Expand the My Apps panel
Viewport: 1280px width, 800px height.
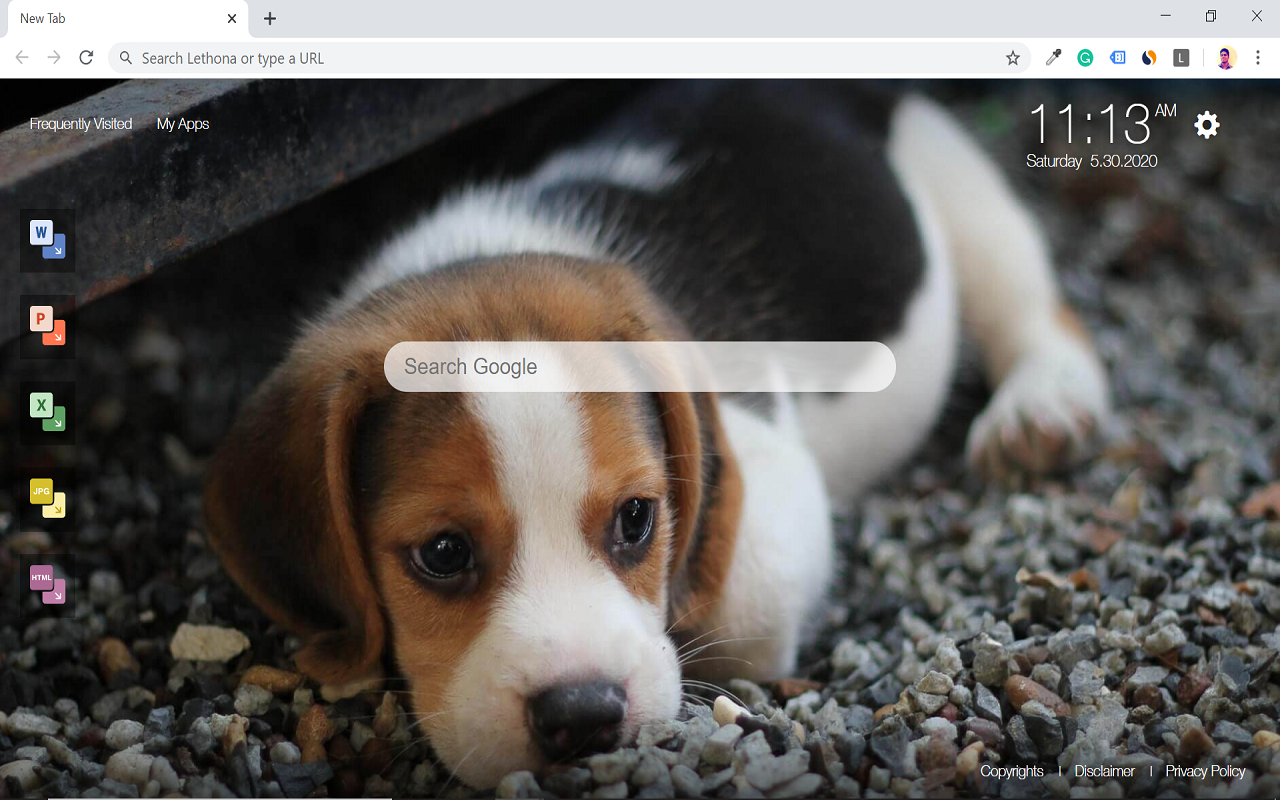(x=183, y=123)
